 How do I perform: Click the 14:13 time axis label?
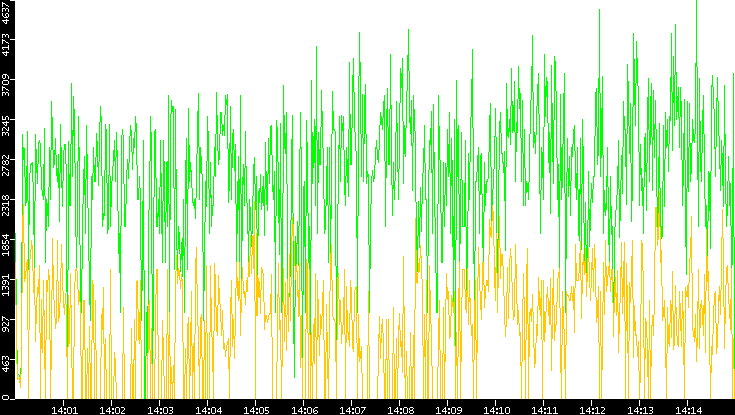pyautogui.click(x=640, y=410)
